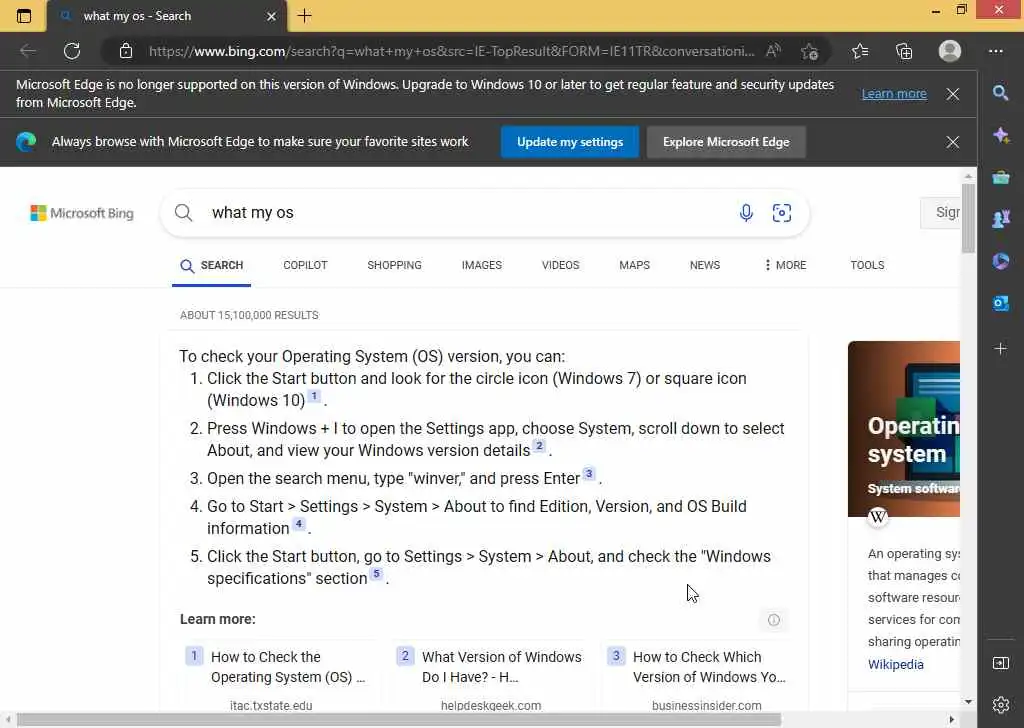This screenshot has height=728, width=1024.
Task: Open sidebar settings gear
Action: pos(1000,704)
